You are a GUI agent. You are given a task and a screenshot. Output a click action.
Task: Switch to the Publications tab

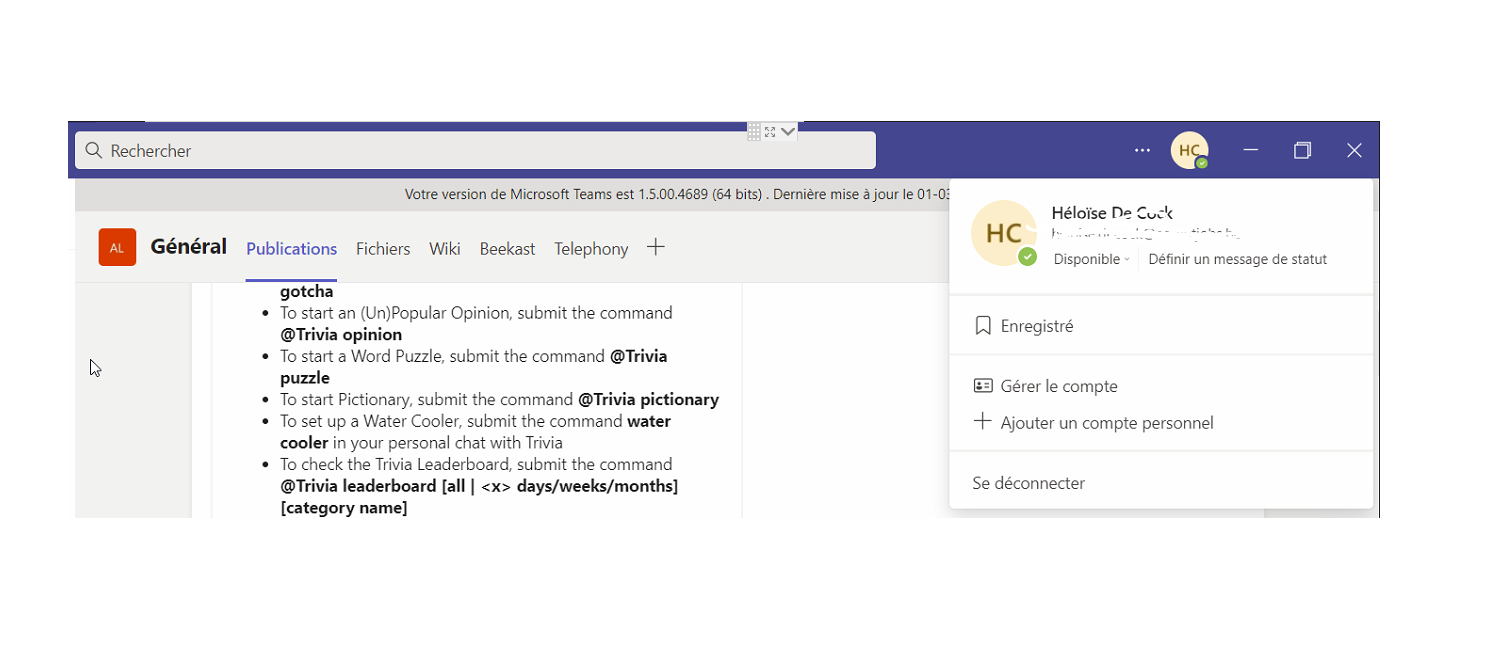291,249
